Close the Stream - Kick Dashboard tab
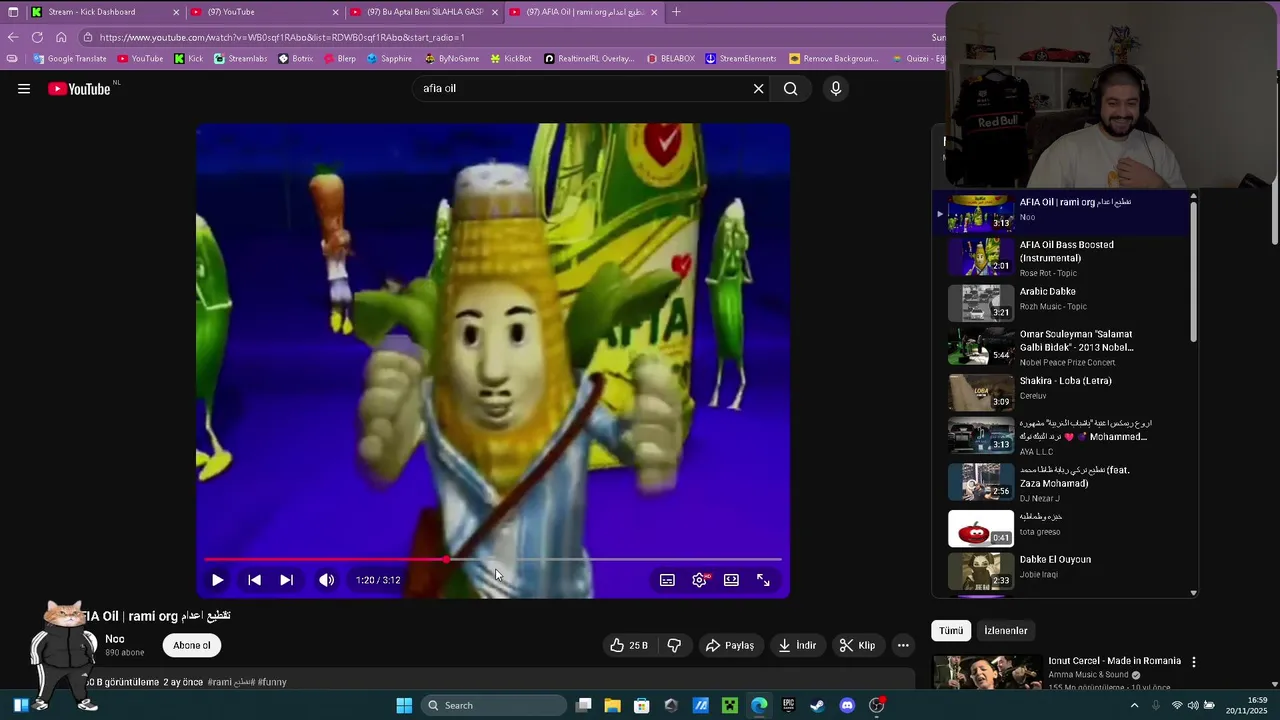This screenshot has height=720, width=1280. click(x=176, y=12)
